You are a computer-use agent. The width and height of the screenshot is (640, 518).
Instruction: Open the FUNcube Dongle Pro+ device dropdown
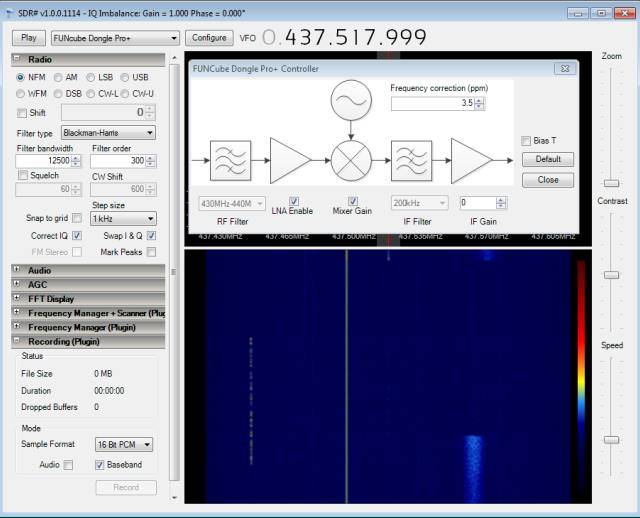(x=115, y=38)
